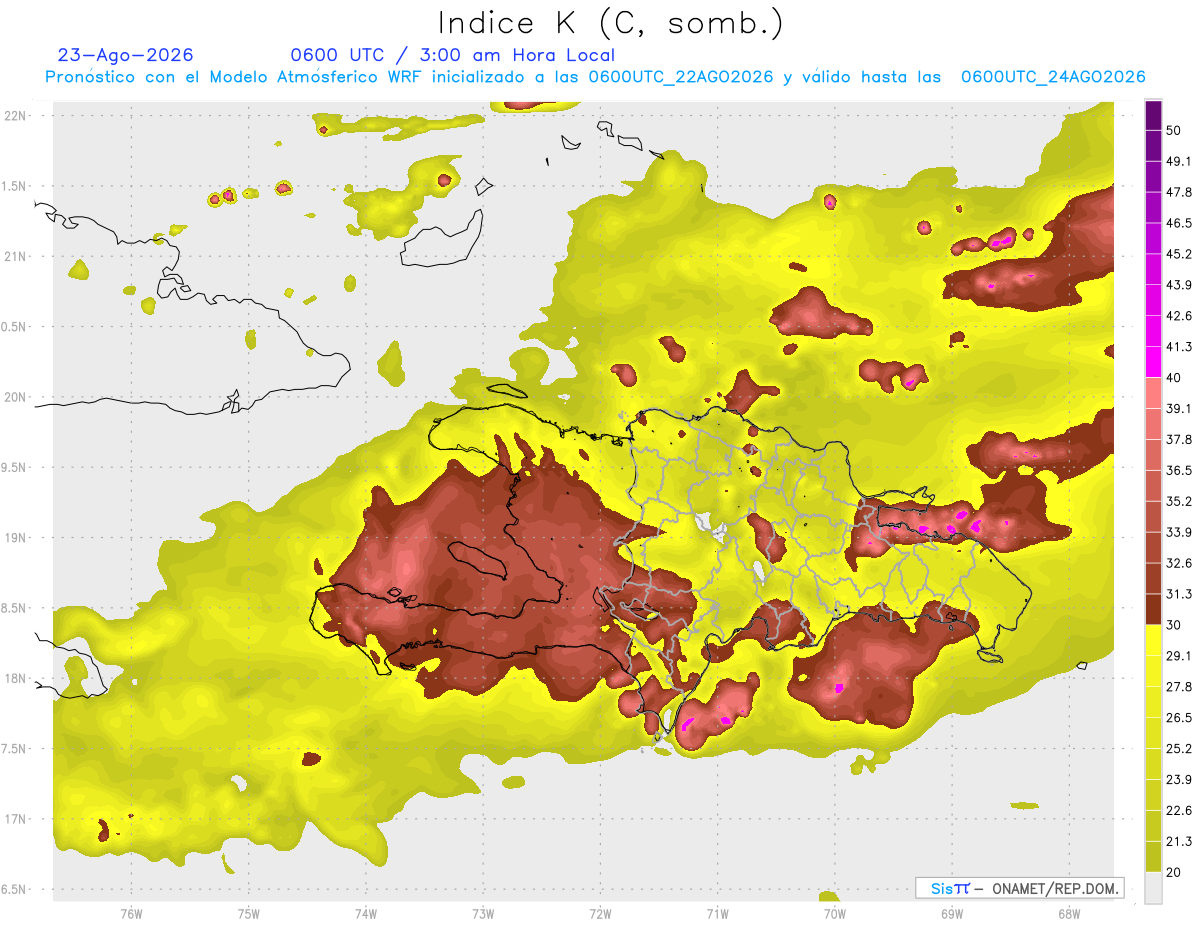Pick the magenta colorbar segment between 40 and 41.3
Screen dimensions: 1200x927
(x=1153, y=362)
